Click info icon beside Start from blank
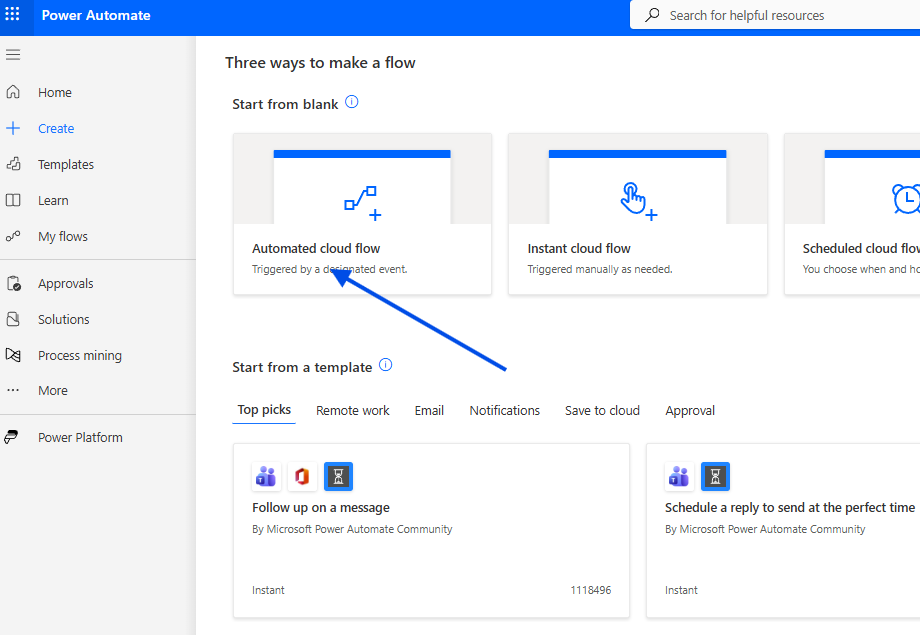 [351, 102]
